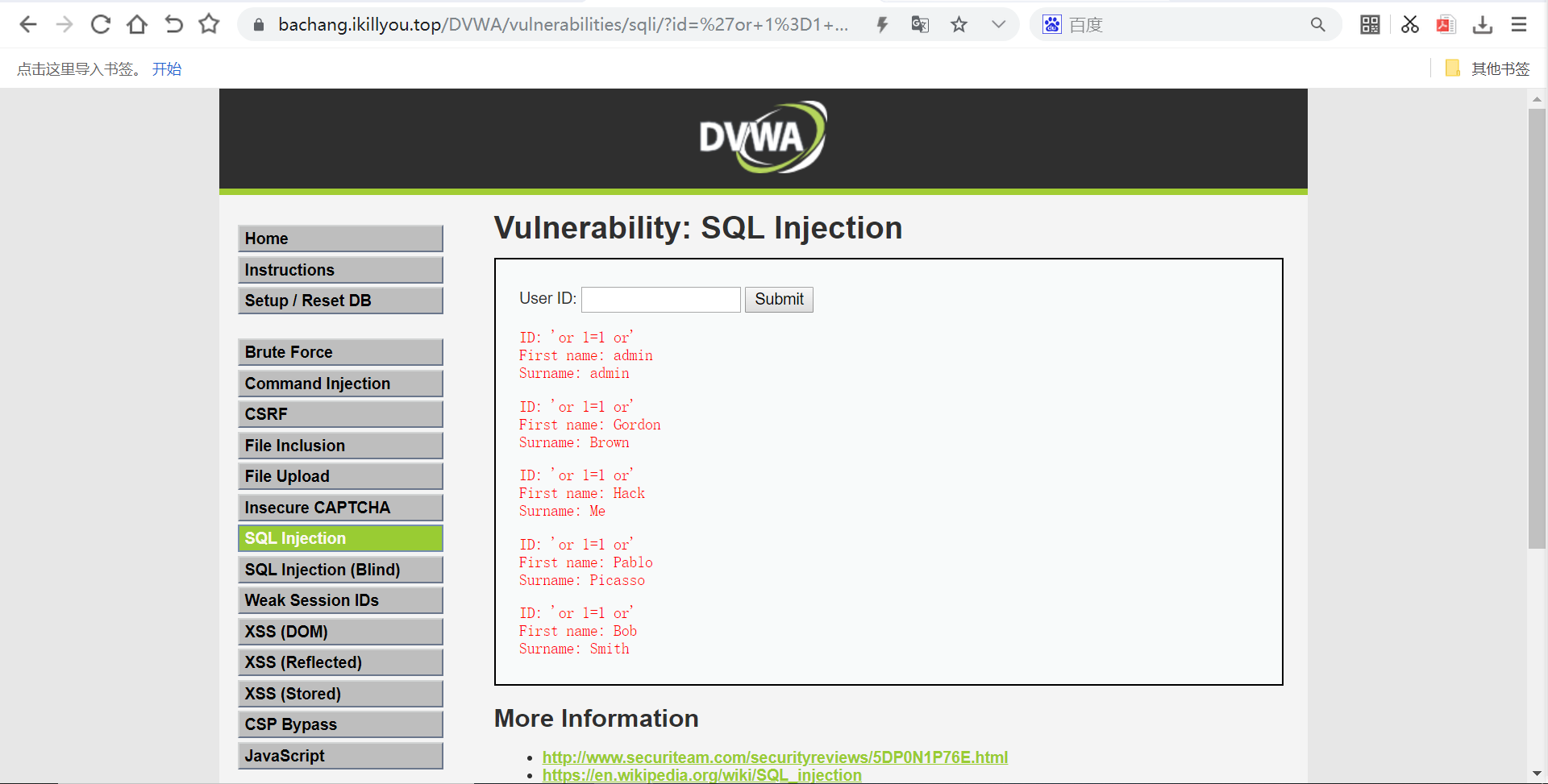Click the undo/restore closed tab icon
Screen dimensions: 1548x784
(x=173, y=24)
